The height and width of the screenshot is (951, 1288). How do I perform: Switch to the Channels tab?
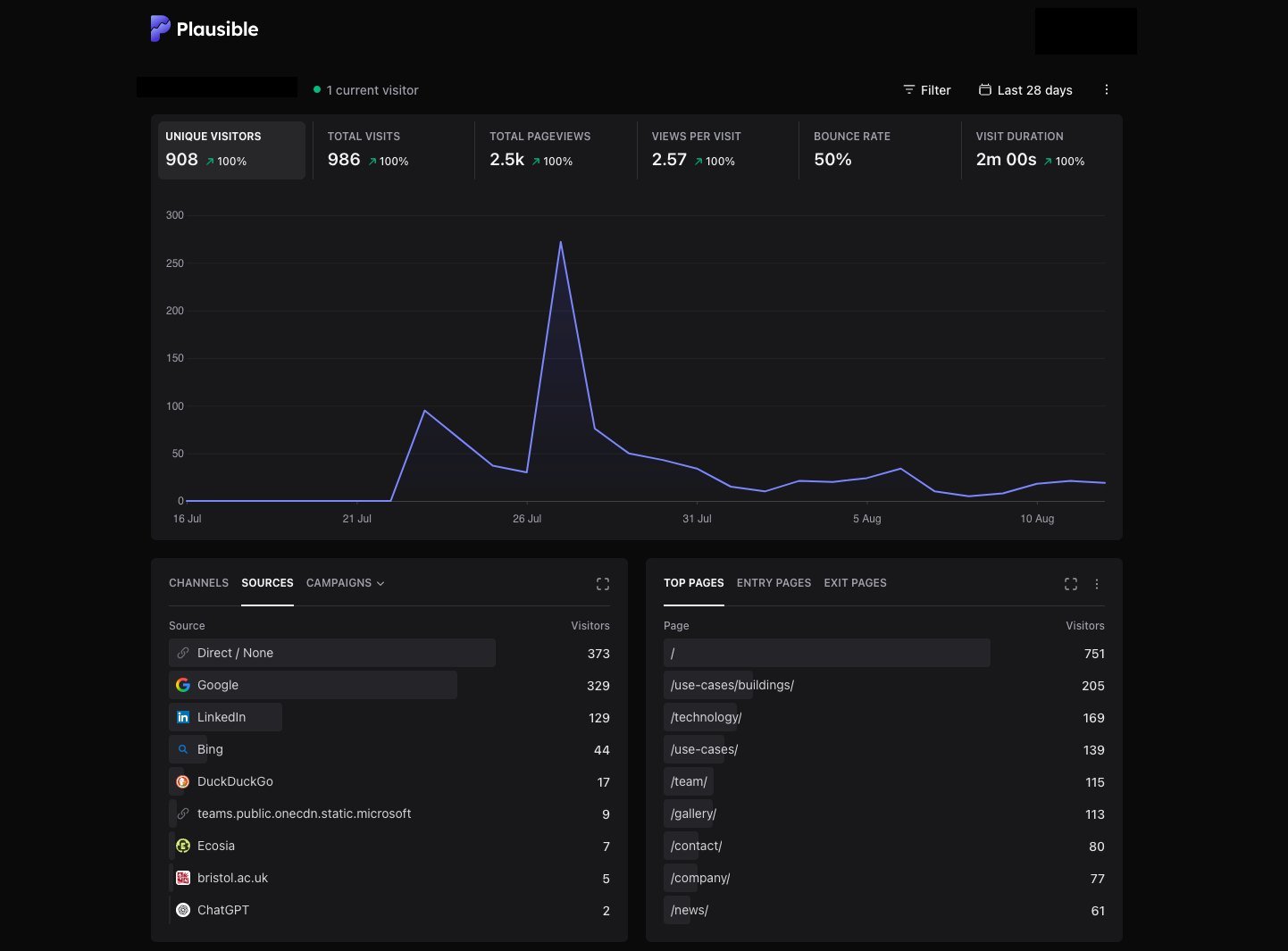point(198,583)
